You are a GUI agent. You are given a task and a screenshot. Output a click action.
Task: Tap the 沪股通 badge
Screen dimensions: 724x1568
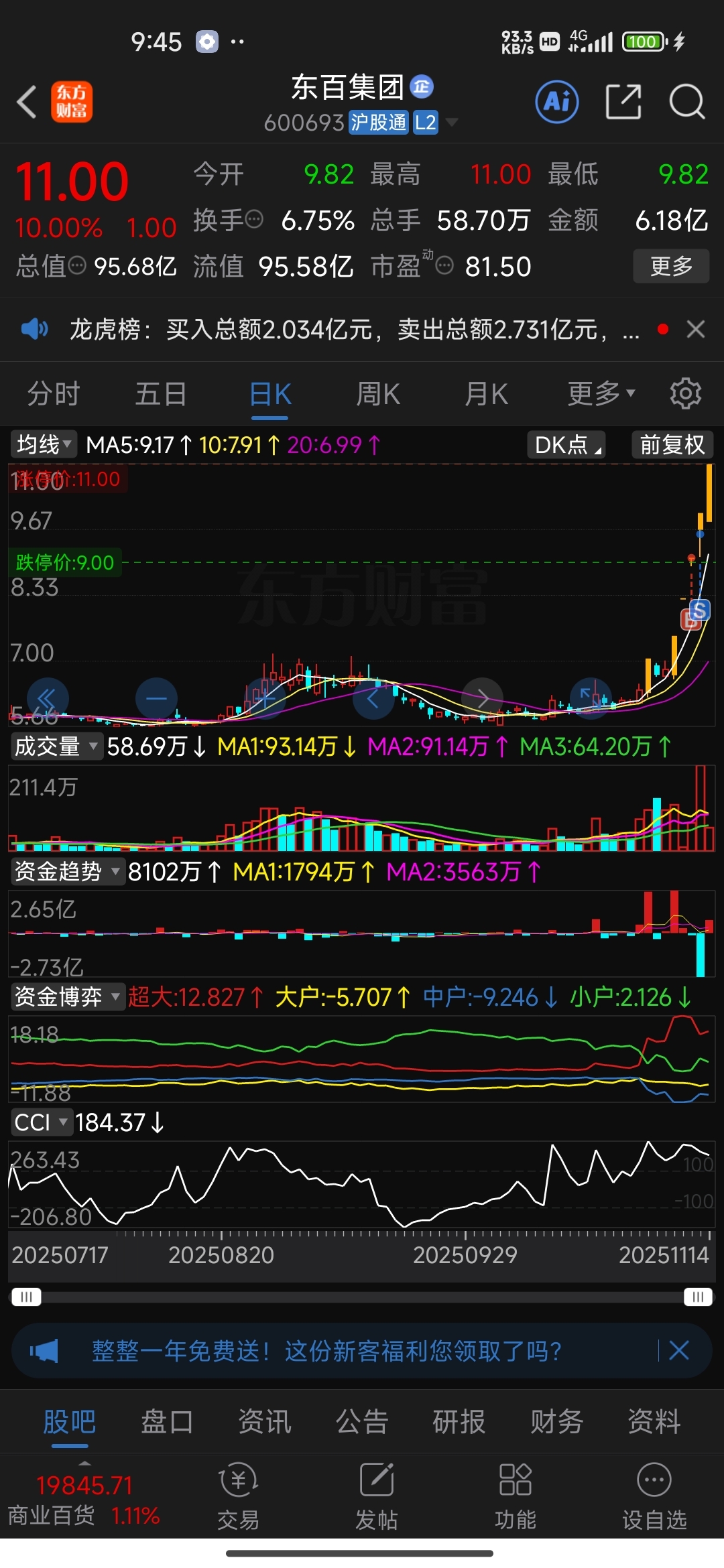coord(379,123)
